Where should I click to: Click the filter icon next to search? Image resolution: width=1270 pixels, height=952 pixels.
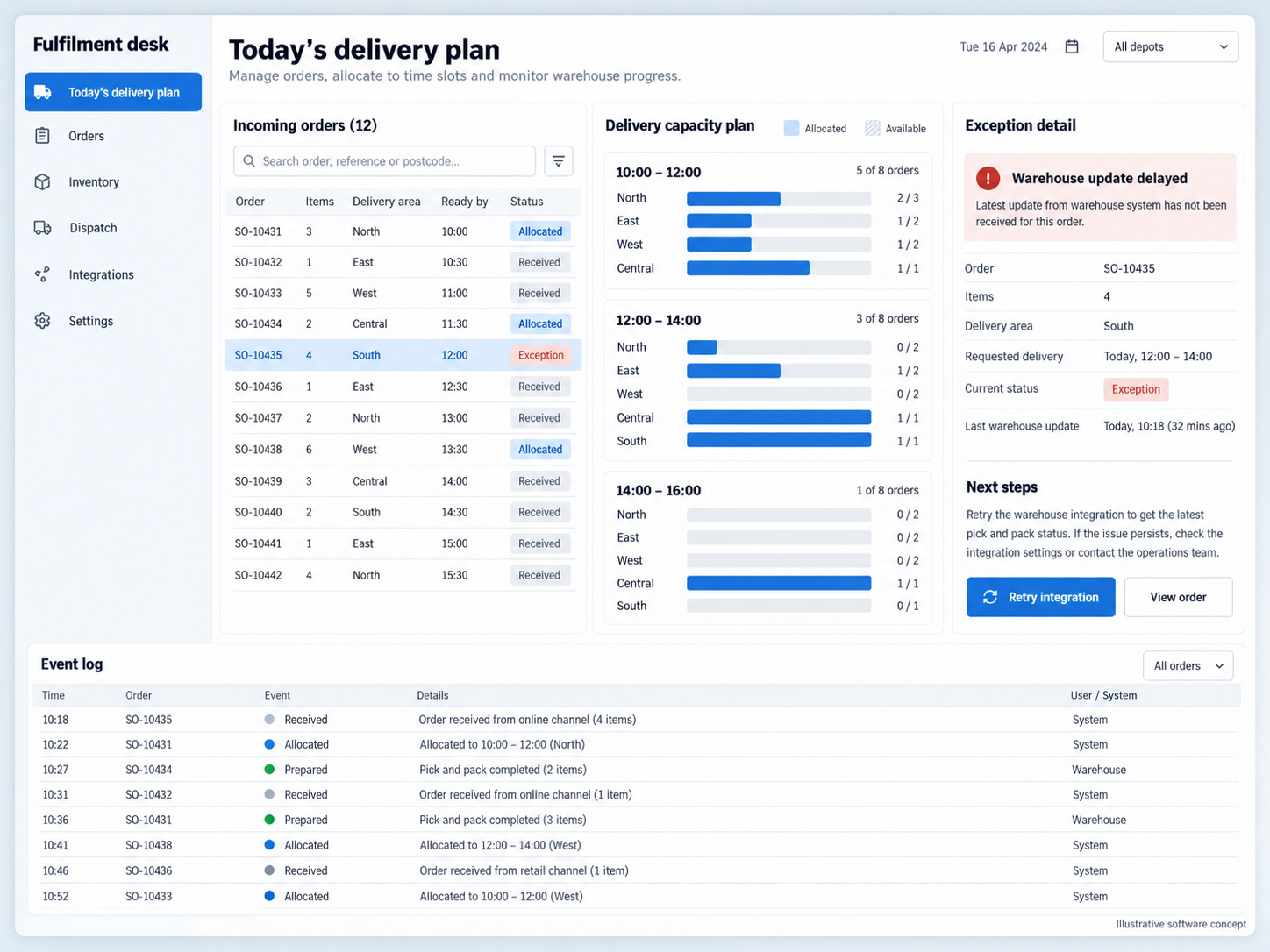559,161
